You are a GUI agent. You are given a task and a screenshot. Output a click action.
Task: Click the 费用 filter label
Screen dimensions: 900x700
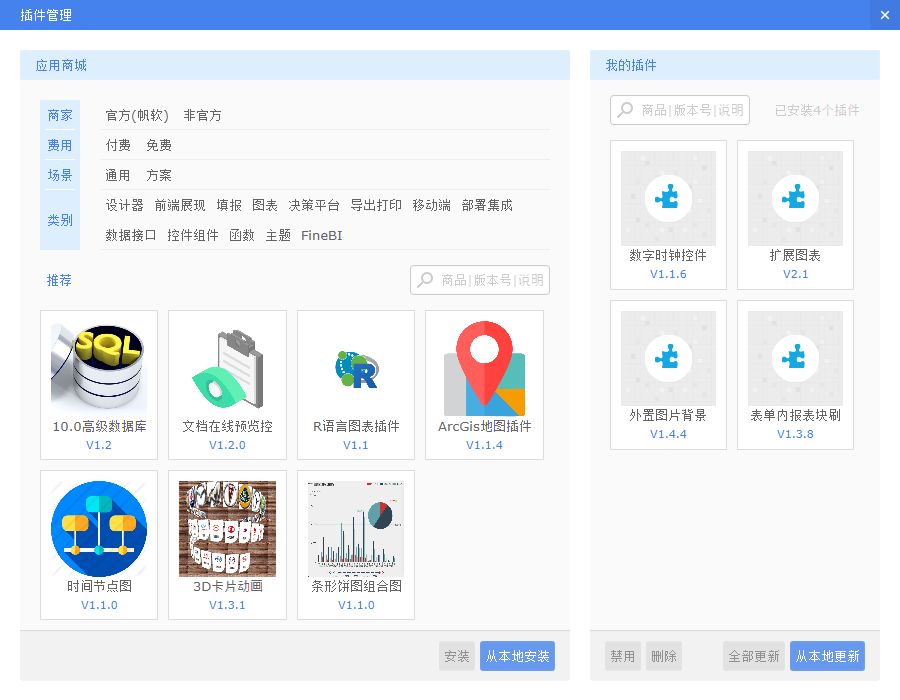coord(60,145)
